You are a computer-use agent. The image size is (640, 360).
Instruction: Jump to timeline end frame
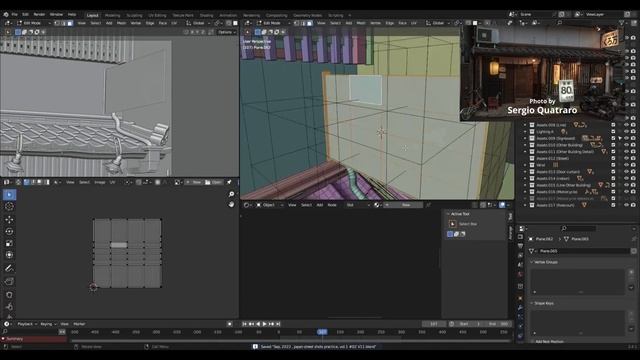point(278,324)
